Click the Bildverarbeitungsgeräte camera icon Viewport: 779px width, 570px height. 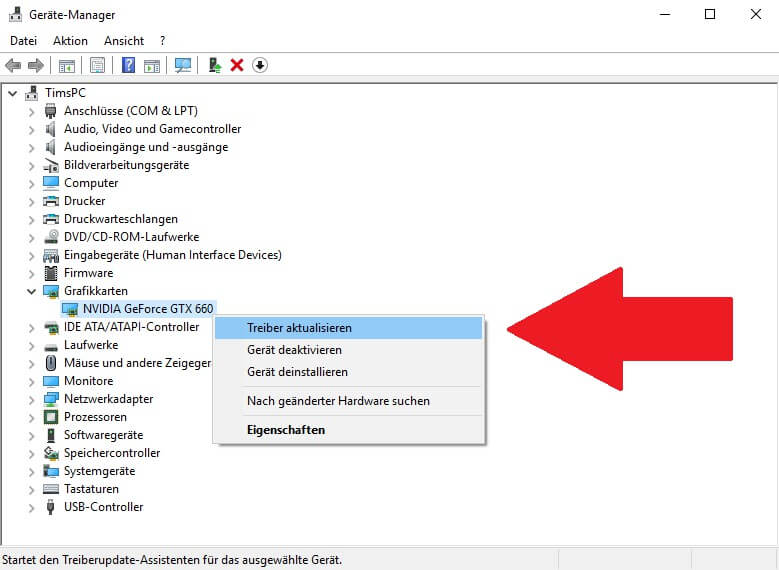[x=51, y=165]
